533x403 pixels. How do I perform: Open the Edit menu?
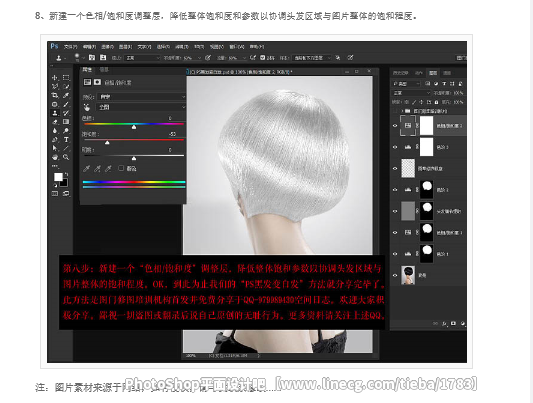coord(89,47)
